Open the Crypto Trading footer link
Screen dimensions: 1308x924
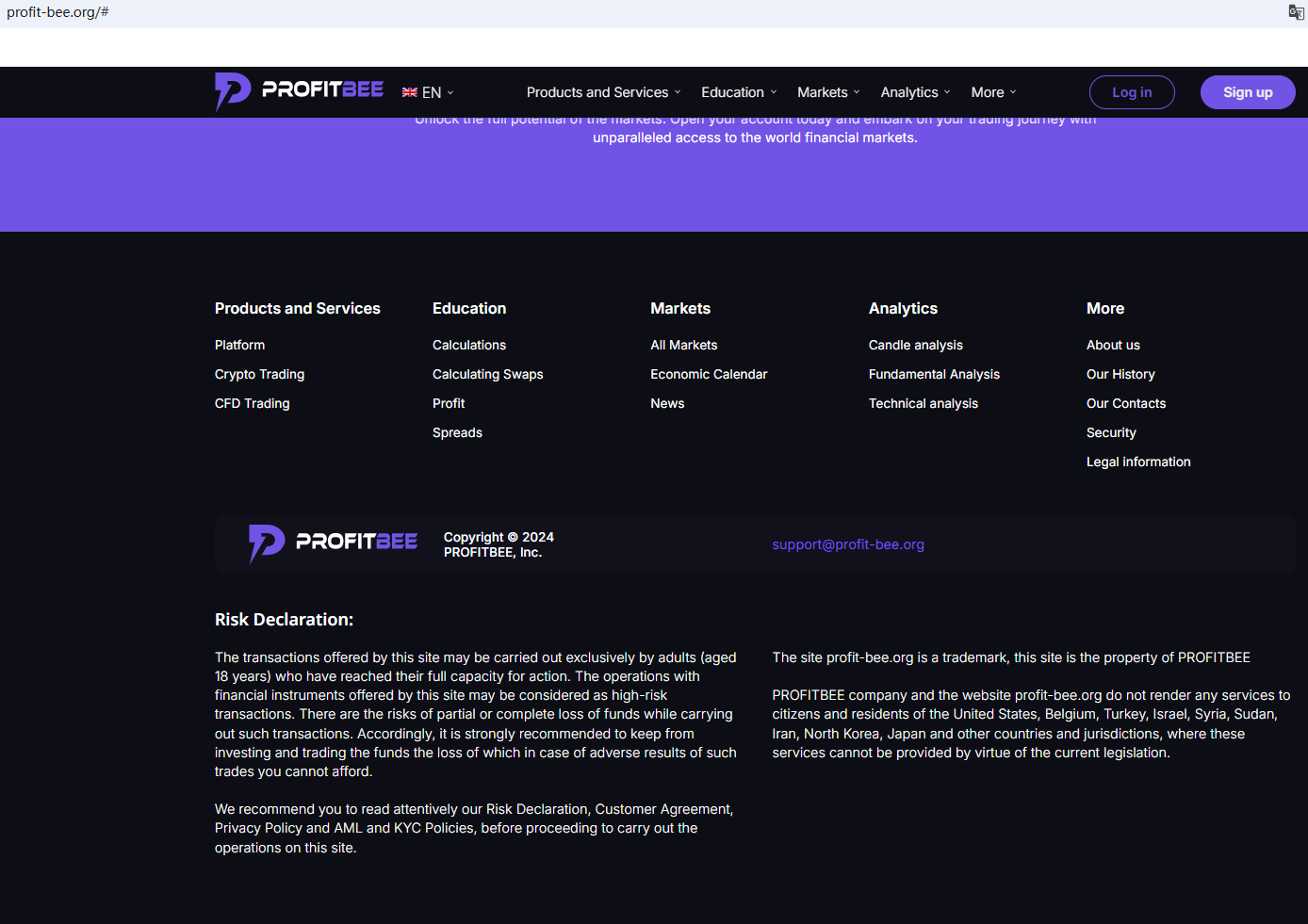coord(259,374)
